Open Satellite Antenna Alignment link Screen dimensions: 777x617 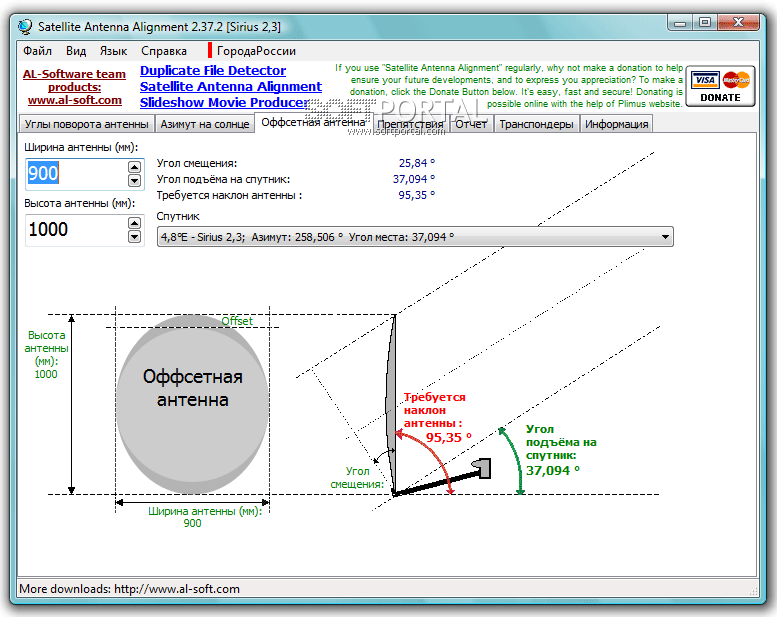[x=230, y=87]
